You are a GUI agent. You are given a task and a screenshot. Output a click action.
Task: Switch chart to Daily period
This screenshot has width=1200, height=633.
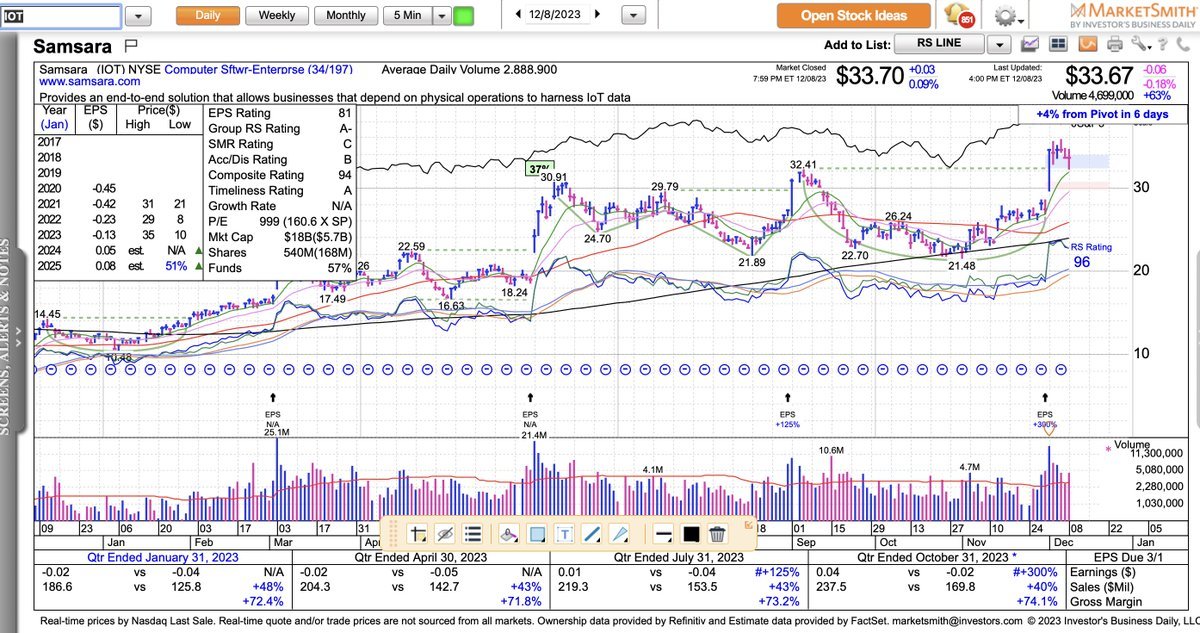pyautogui.click(x=208, y=16)
